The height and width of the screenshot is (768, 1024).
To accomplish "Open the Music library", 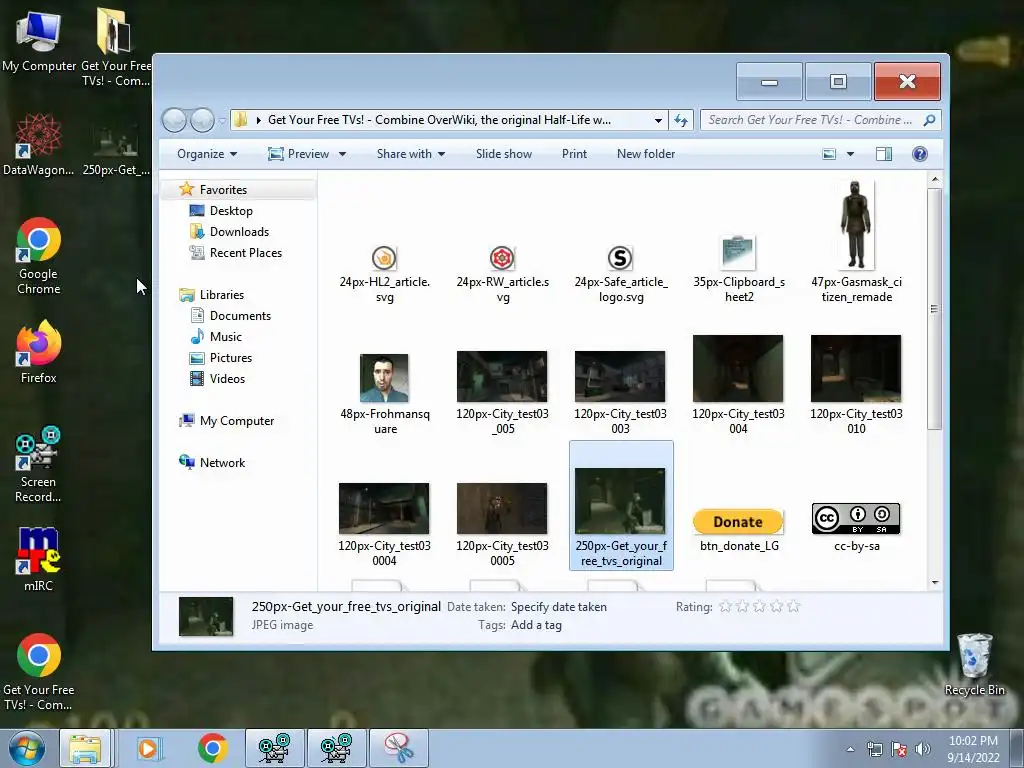I will click(x=225, y=336).
